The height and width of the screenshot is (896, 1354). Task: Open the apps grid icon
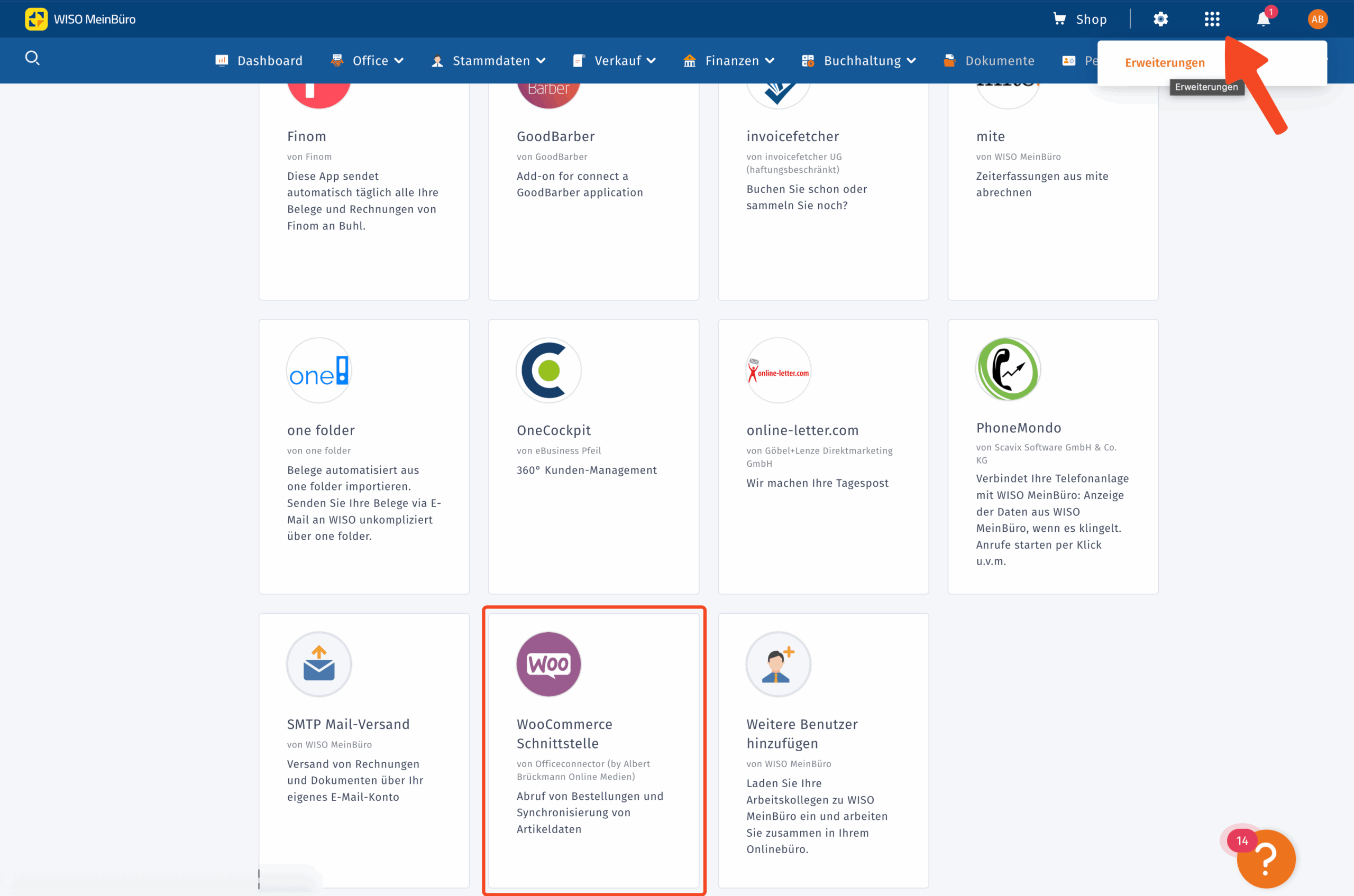click(1212, 19)
